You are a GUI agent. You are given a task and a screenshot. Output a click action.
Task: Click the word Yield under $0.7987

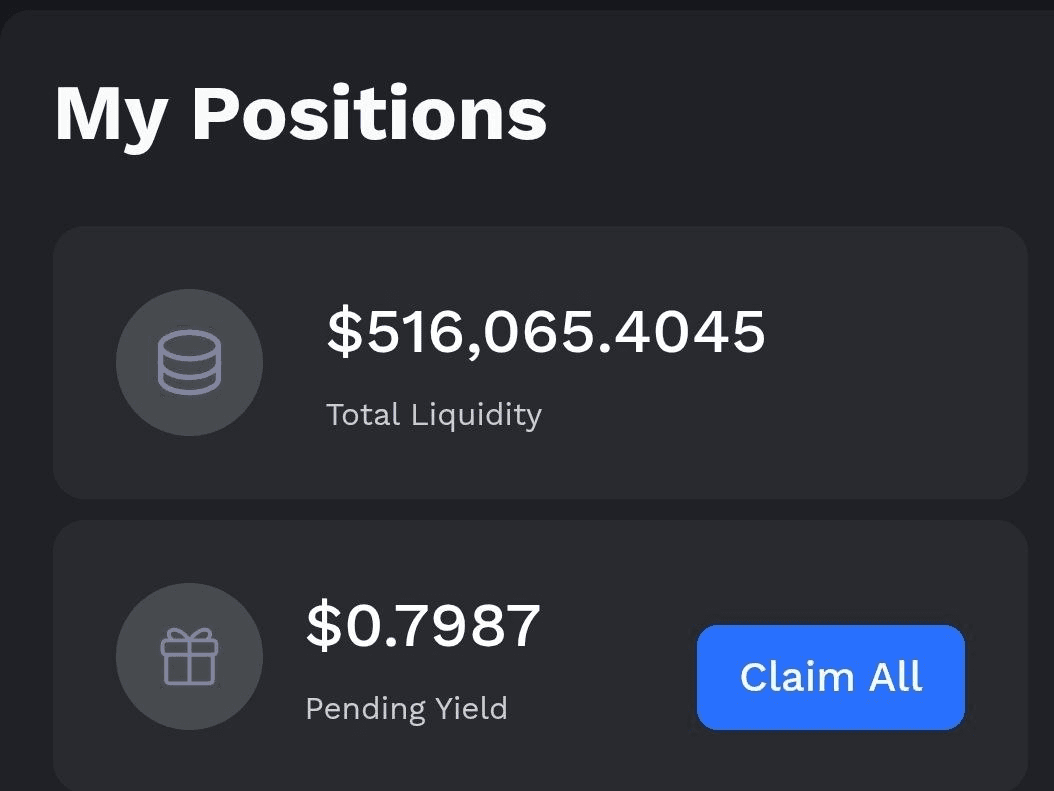(x=471, y=708)
